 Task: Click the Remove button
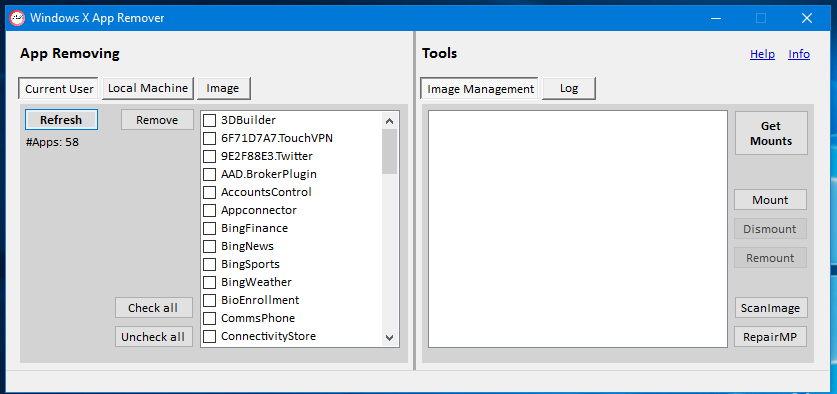[157, 120]
